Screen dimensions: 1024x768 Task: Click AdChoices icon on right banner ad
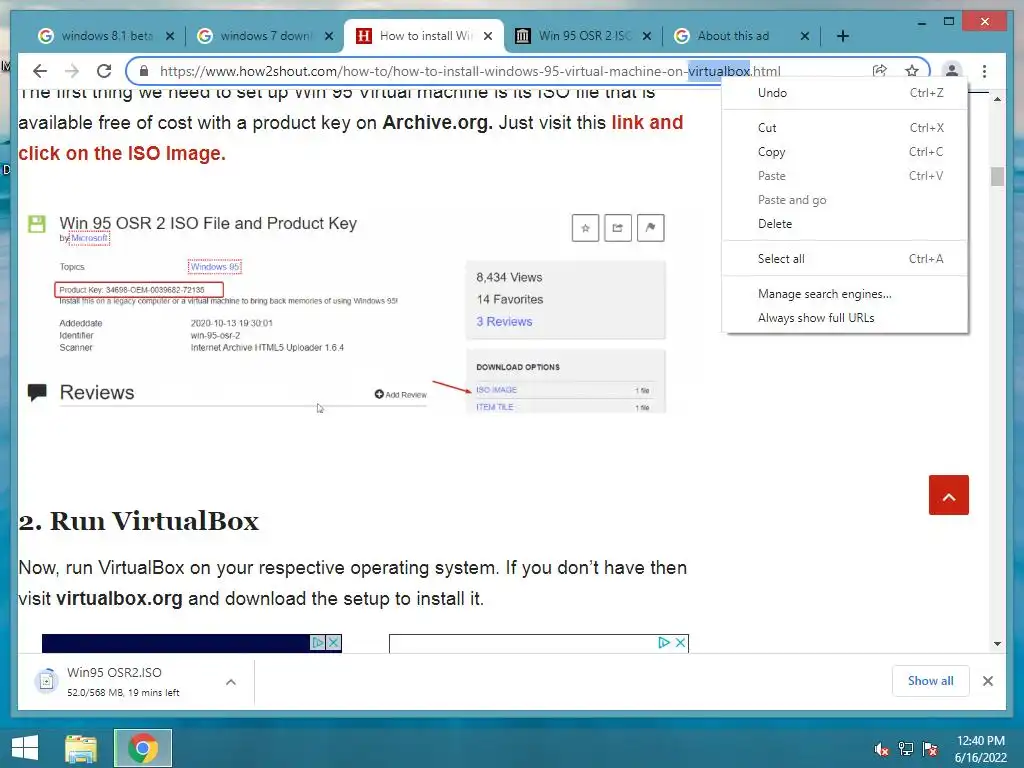click(664, 643)
